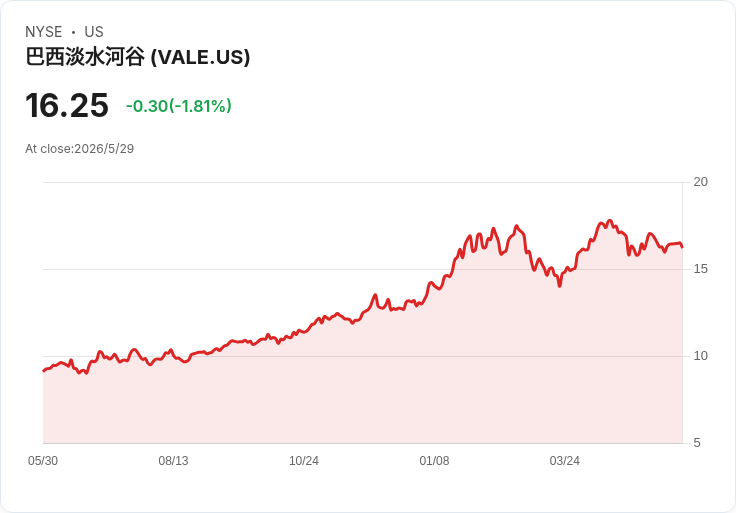The height and width of the screenshot is (513, 736).
Task: Click the -0.30(-1.81%) price change text
Action: [x=179, y=106]
